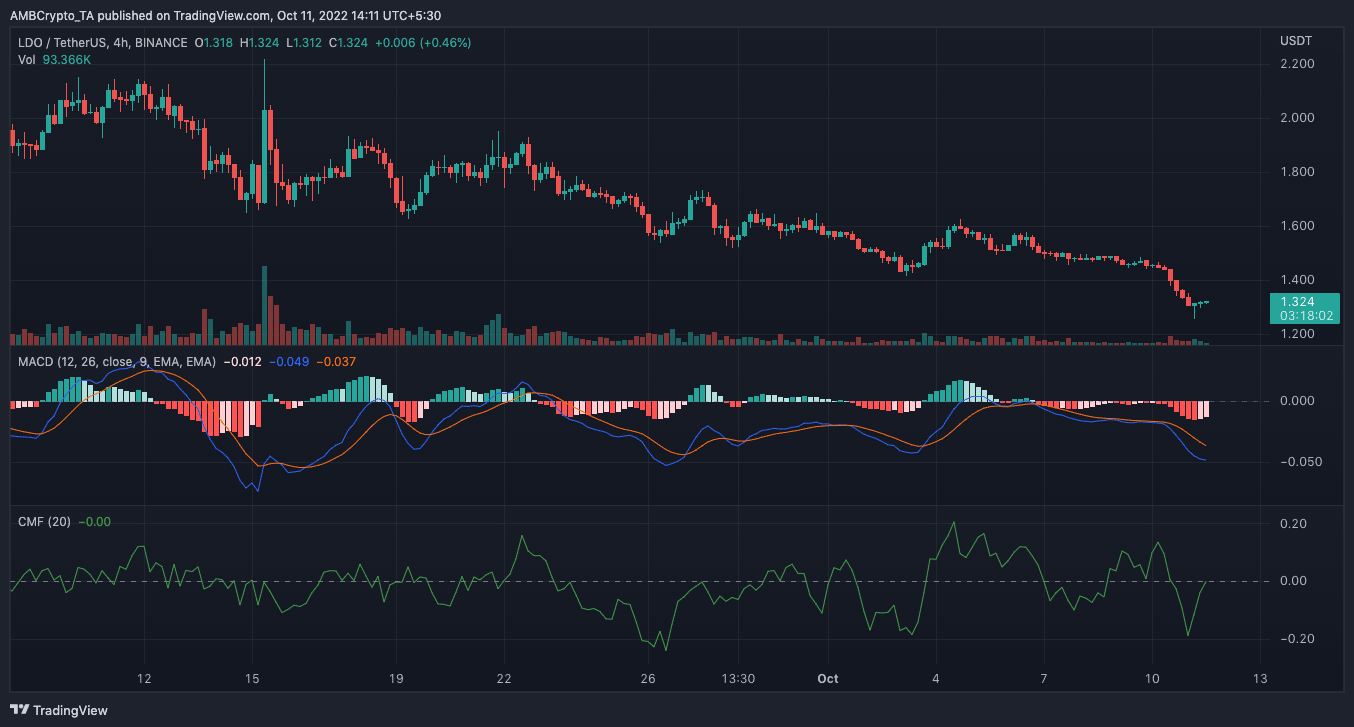Click the Oct label on the time axis
The image size is (1354, 727).
click(827, 679)
